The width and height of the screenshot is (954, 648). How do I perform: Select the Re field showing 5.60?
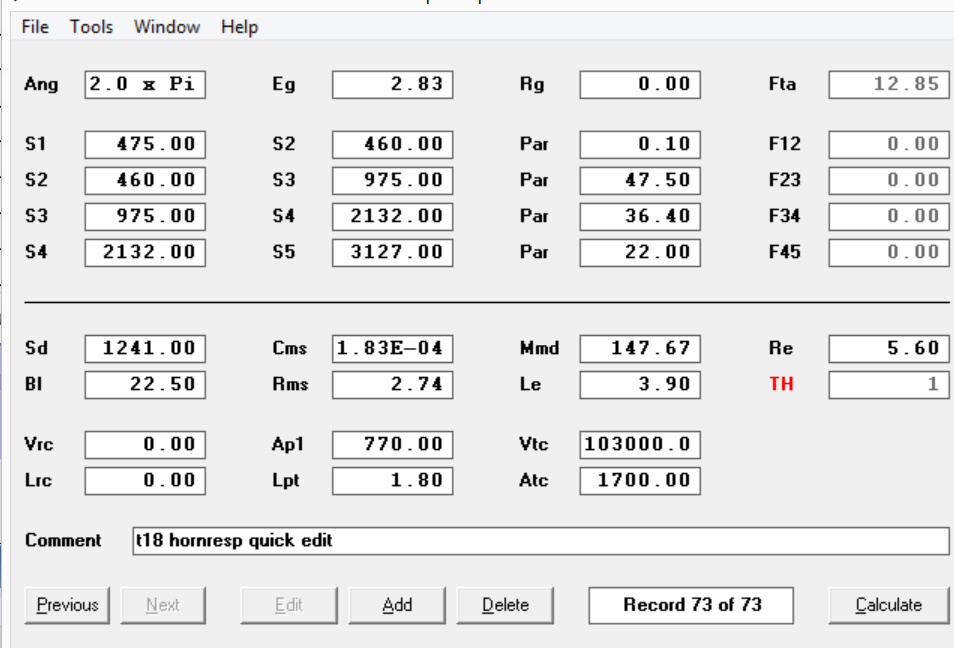[x=889, y=349]
